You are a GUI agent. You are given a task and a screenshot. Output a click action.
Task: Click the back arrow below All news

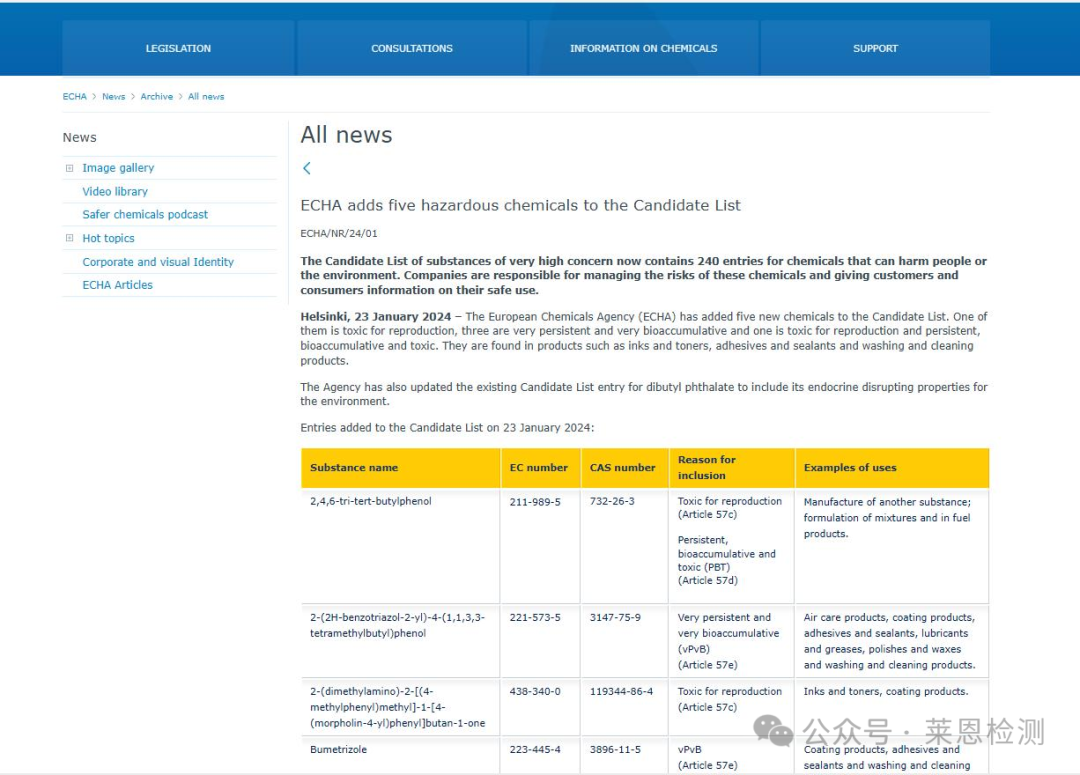307,169
